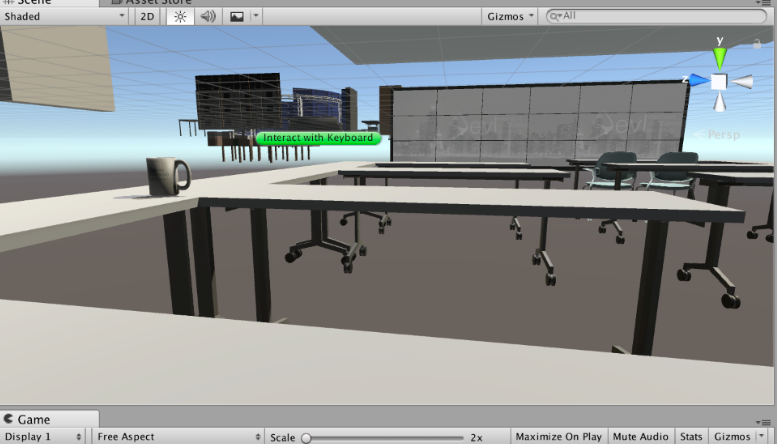Open the Shaded draw mode dropdown
The height and width of the screenshot is (444, 777).
pos(64,16)
